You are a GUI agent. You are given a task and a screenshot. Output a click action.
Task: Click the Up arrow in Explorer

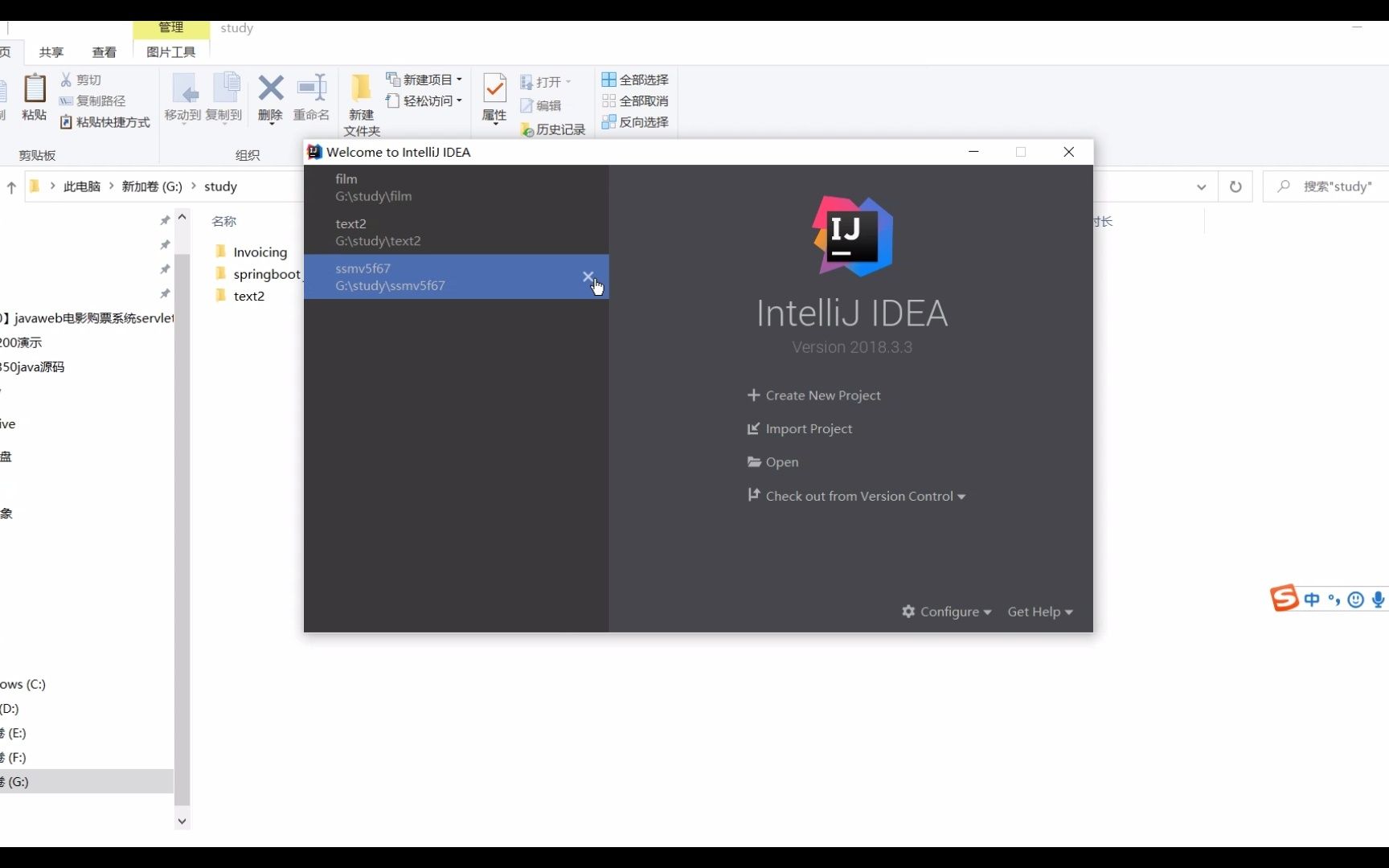(11, 187)
